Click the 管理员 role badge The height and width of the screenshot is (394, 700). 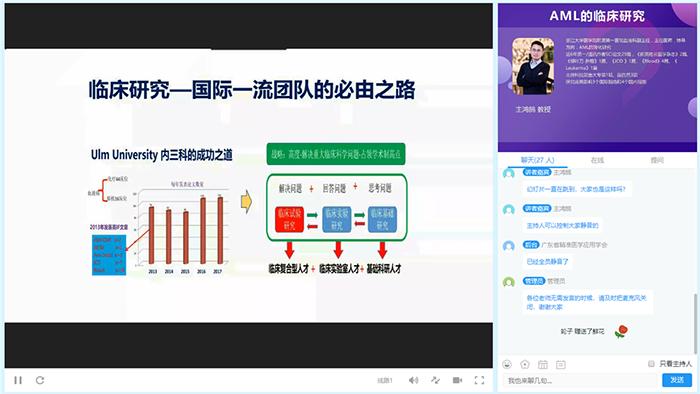click(534, 281)
